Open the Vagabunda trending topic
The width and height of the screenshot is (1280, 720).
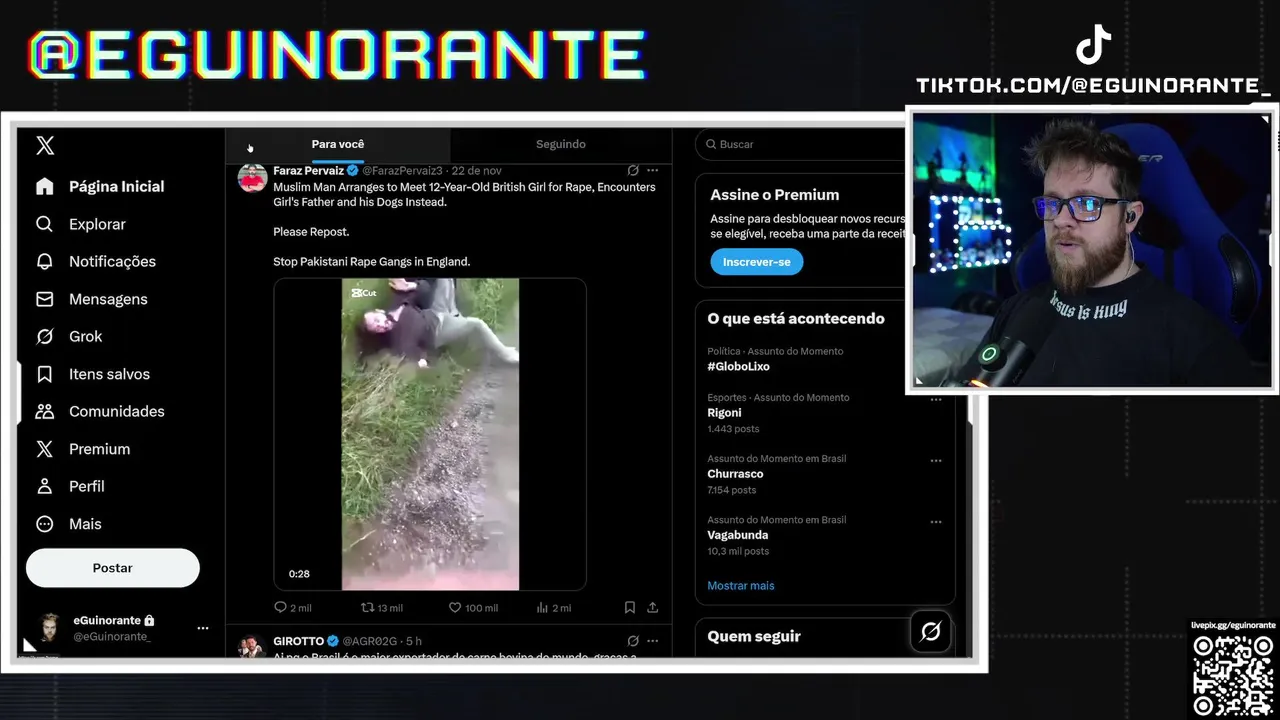[x=738, y=535]
